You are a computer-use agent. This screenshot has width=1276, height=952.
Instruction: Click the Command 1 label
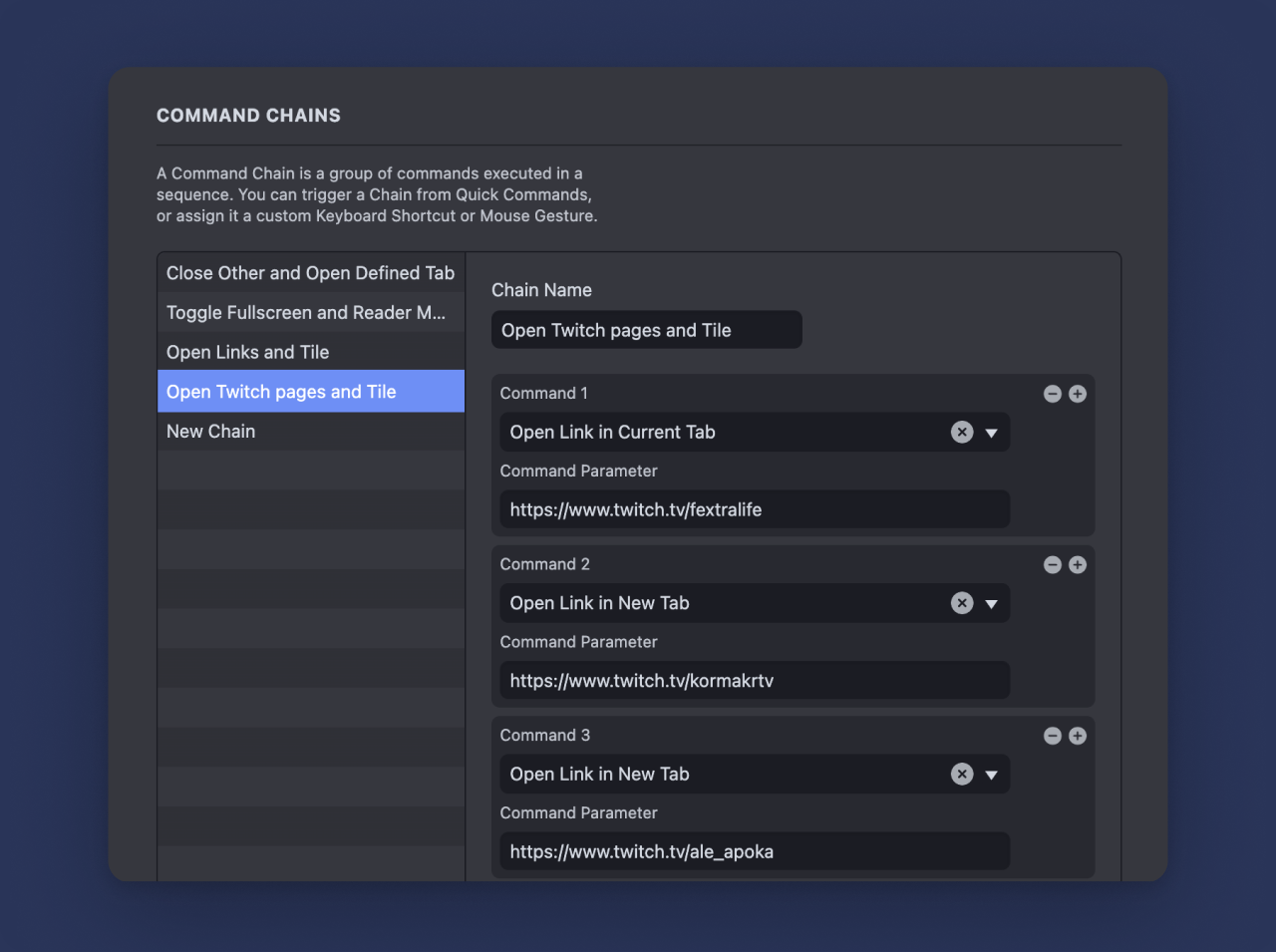click(x=544, y=393)
